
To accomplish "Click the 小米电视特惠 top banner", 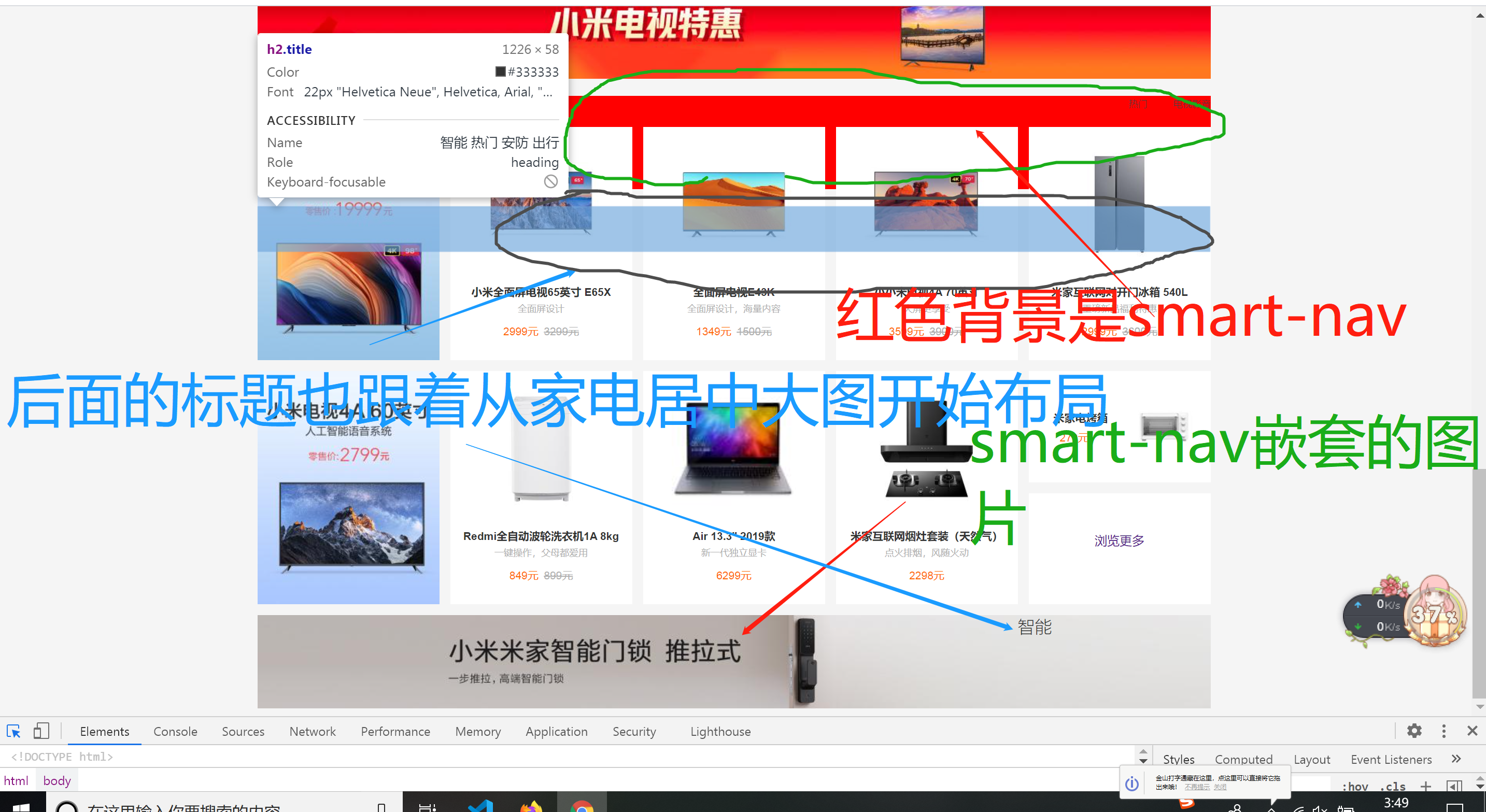I will [x=734, y=42].
